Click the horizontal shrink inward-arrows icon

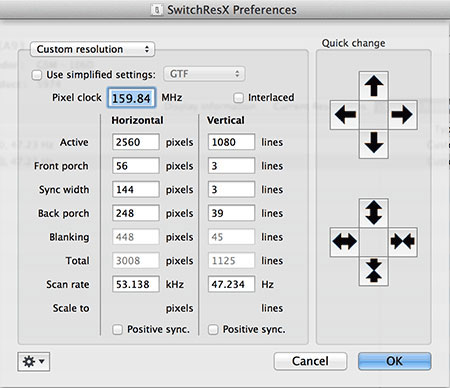point(403,242)
